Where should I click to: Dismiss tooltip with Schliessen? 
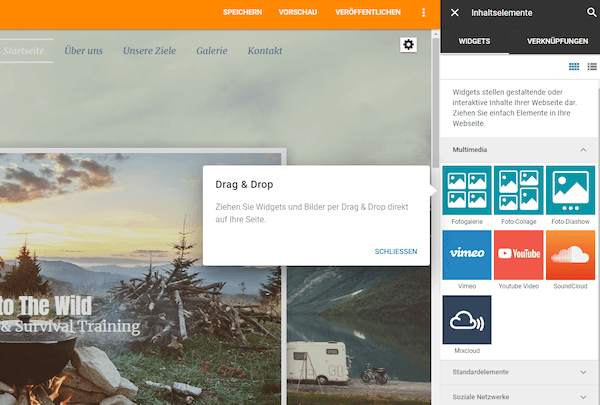[x=396, y=251]
